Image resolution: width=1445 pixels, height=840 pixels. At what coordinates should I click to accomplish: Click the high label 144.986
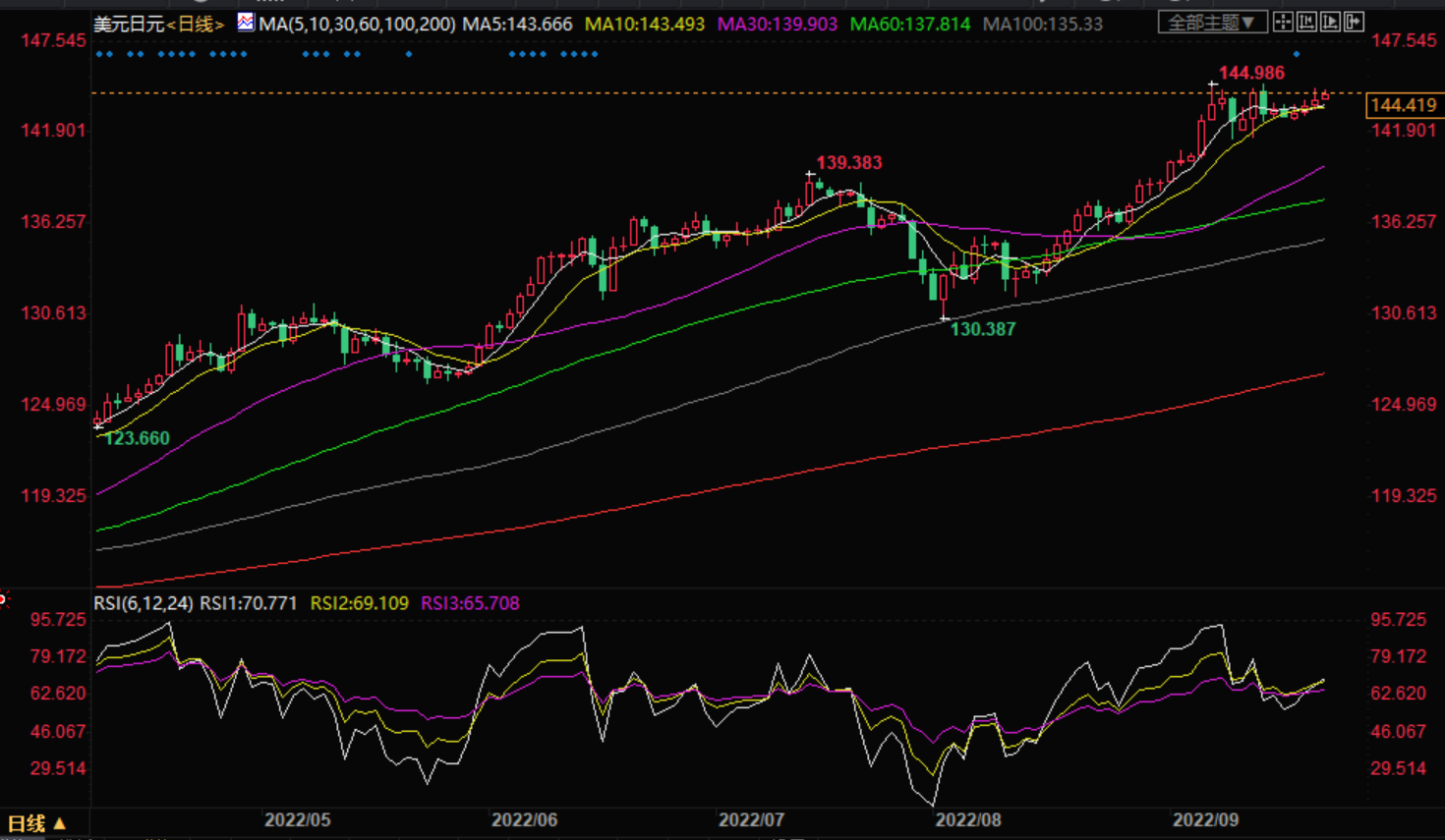coord(1251,73)
